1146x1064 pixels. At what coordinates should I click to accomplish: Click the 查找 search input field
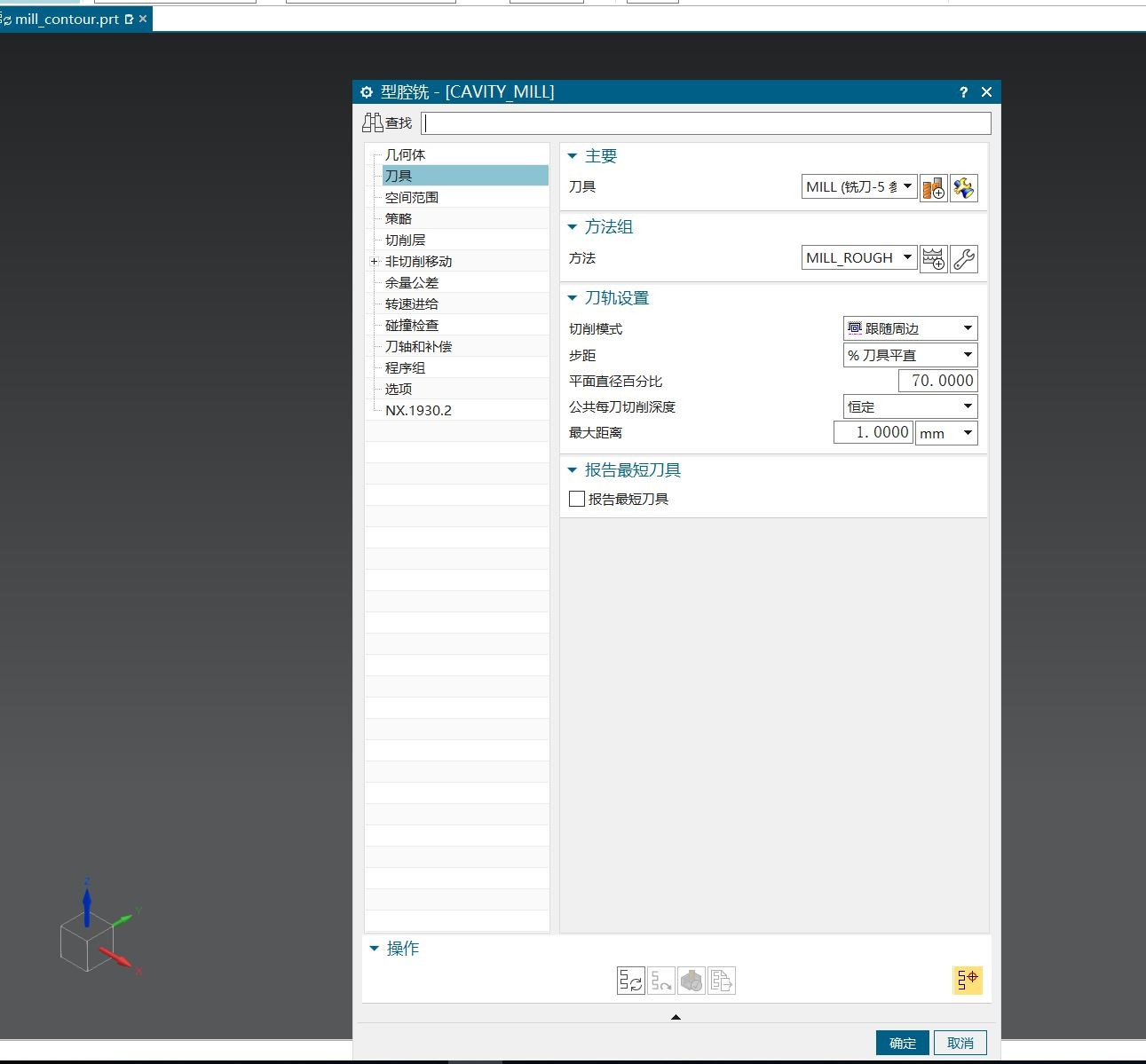(x=706, y=123)
